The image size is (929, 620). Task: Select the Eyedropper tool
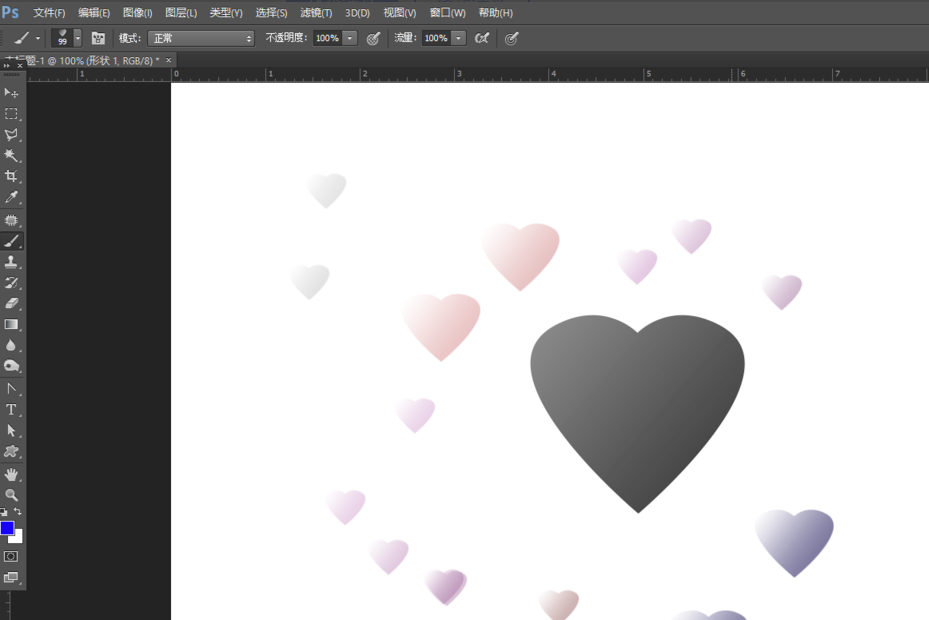tap(11, 197)
